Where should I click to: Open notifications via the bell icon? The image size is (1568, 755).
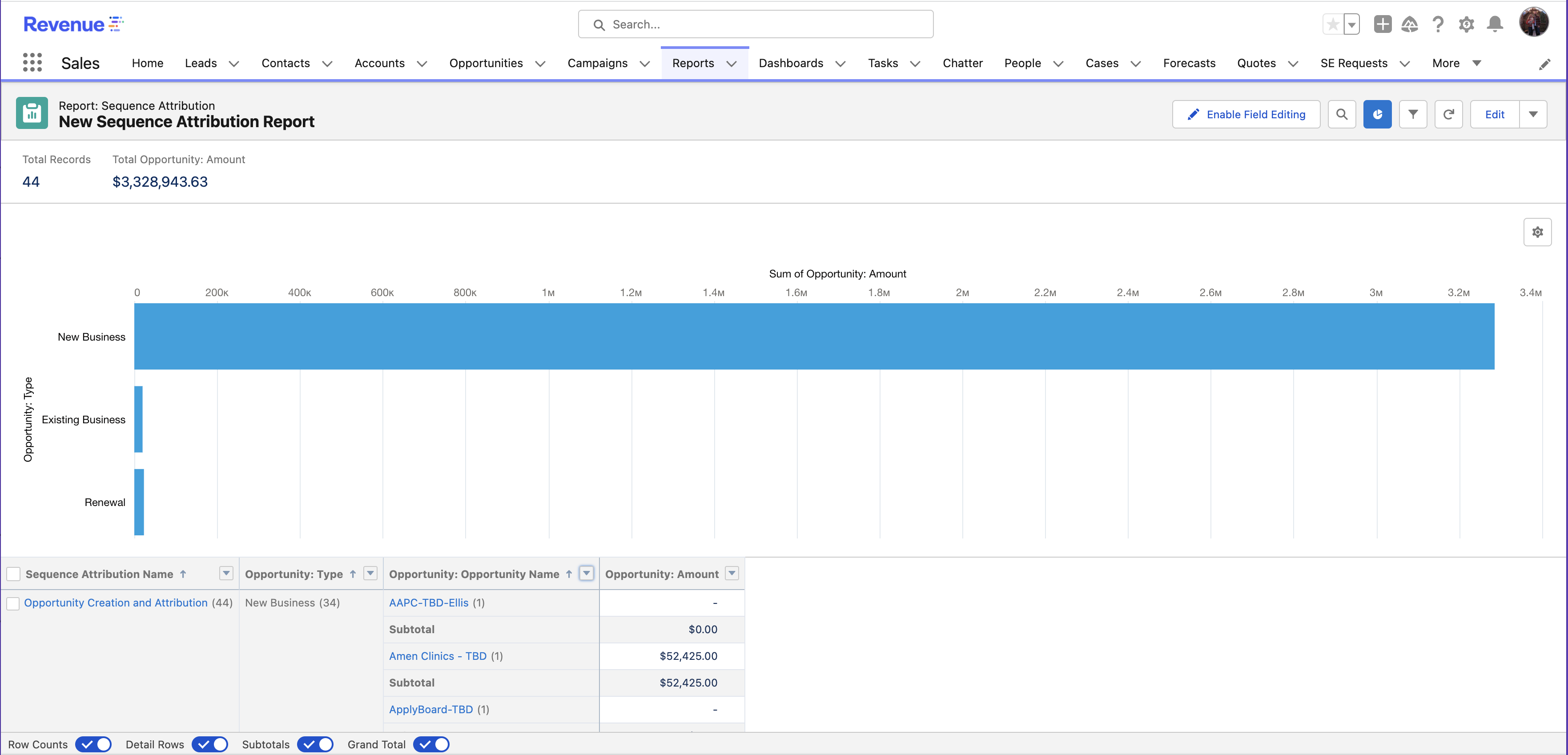(1496, 24)
